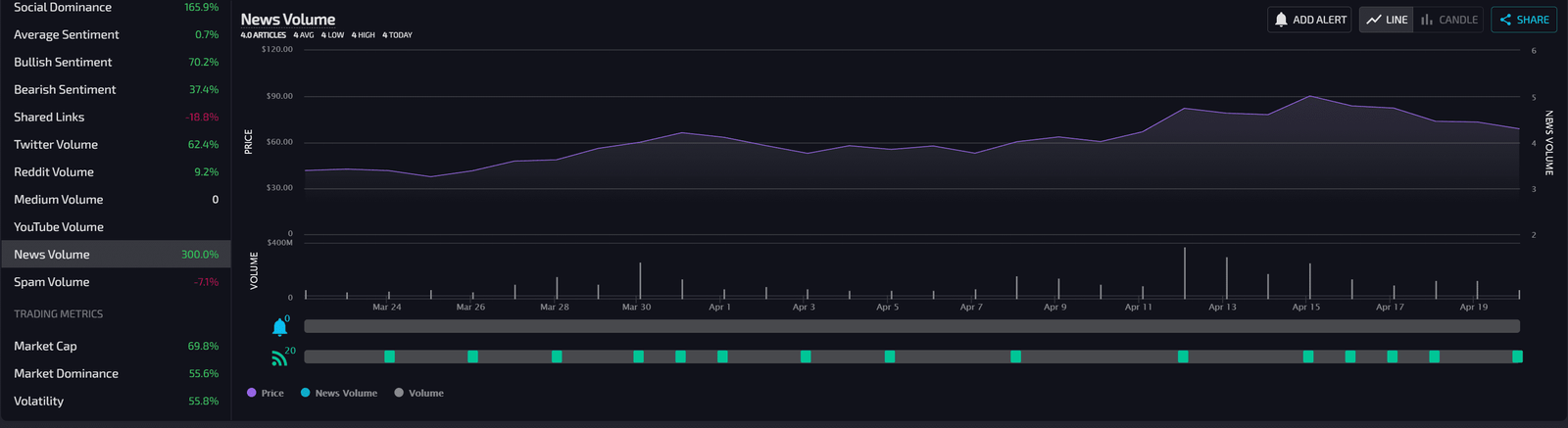Click the candlestick chart icon

click(1427, 20)
